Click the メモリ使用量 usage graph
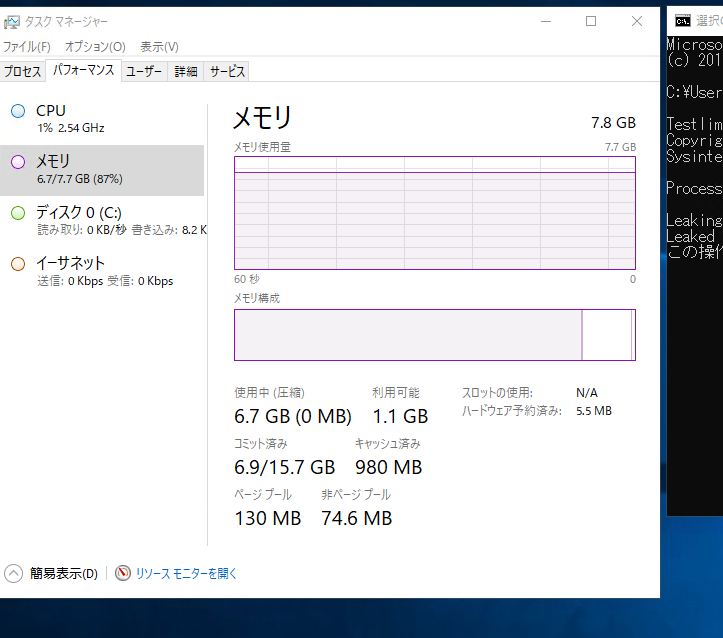The width and height of the screenshot is (723, 638). (435, 213)
